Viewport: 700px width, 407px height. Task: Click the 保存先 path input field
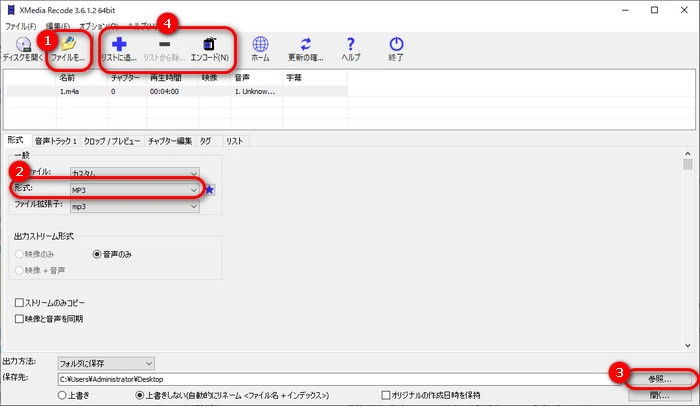pyautogui.click(x=341, y=379)
